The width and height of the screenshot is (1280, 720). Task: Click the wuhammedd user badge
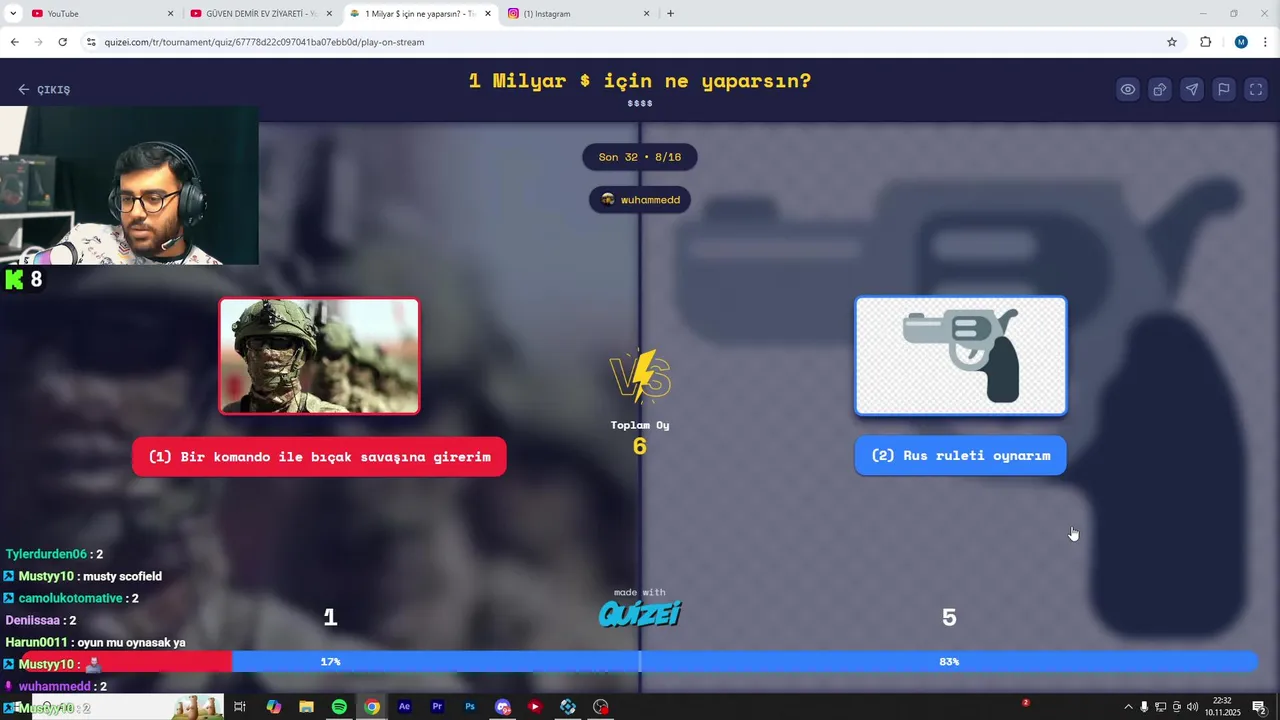coord(640,200)
